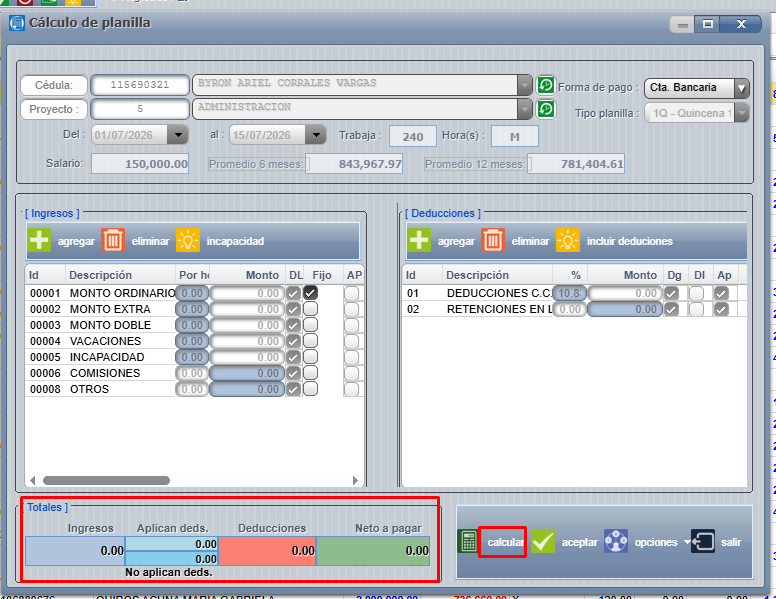This screenshot has height=599, width=776.
Task: Open the Tipo planilla dropdown
Action: 741,113
